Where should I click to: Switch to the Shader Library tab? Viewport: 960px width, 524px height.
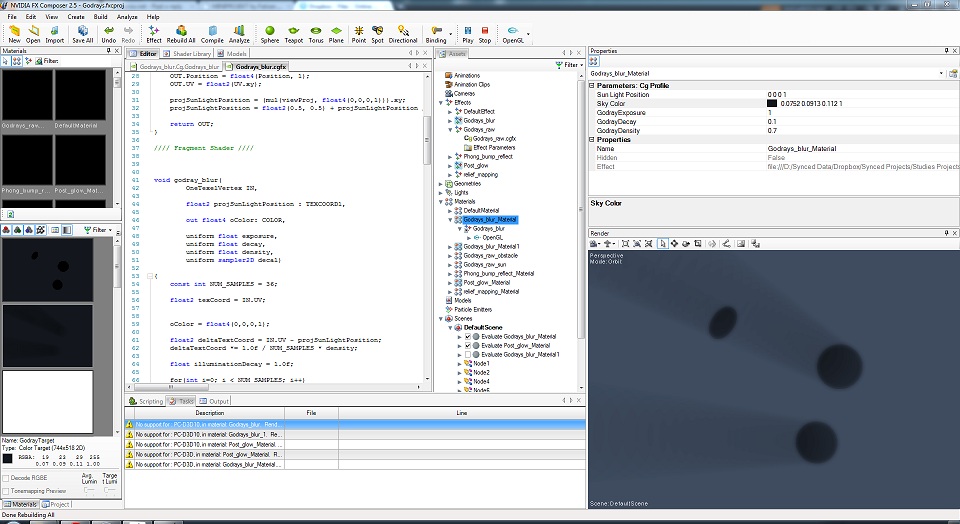point(189,53)
